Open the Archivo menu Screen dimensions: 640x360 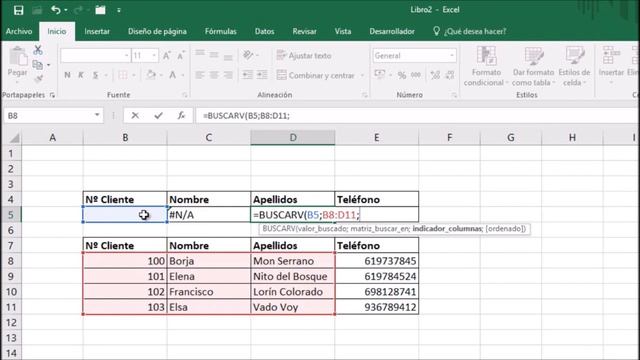click(19, 31)
